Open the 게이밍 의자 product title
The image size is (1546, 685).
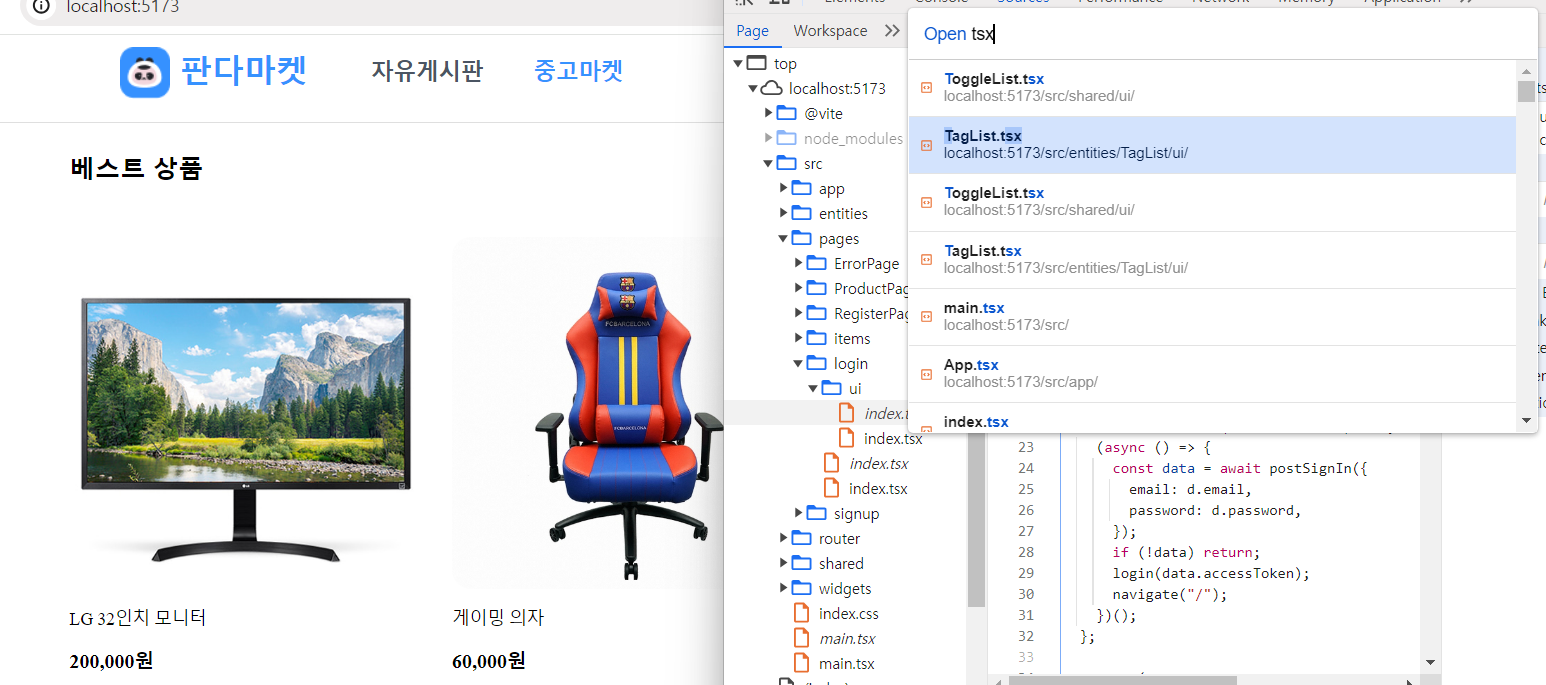tap(498, 618)
